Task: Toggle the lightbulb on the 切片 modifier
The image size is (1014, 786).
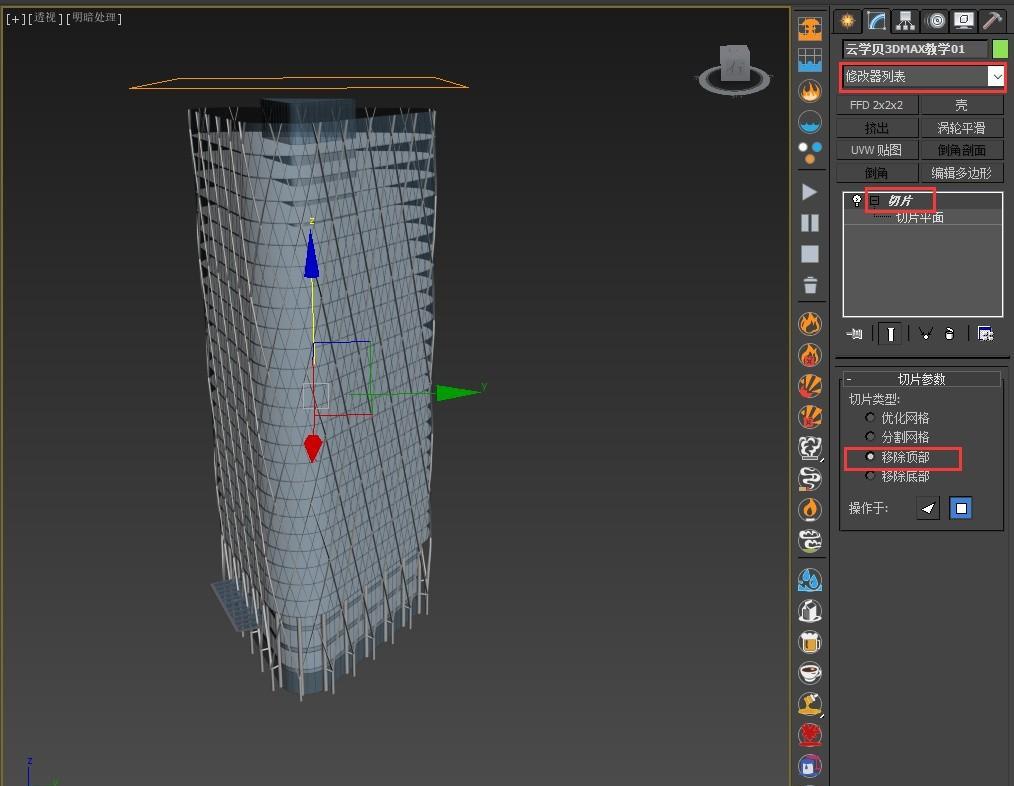Action: [856, 201]
